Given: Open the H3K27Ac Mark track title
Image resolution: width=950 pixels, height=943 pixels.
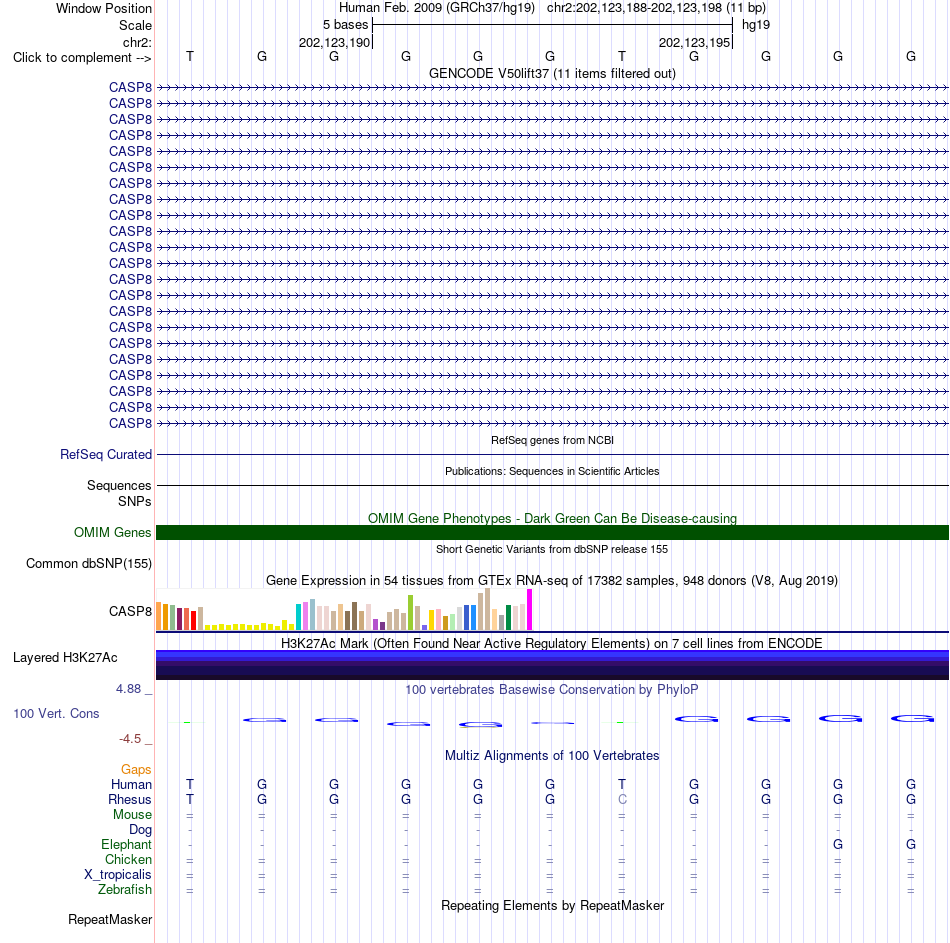Looking at the screenshot, I should (x=552, y=643).
